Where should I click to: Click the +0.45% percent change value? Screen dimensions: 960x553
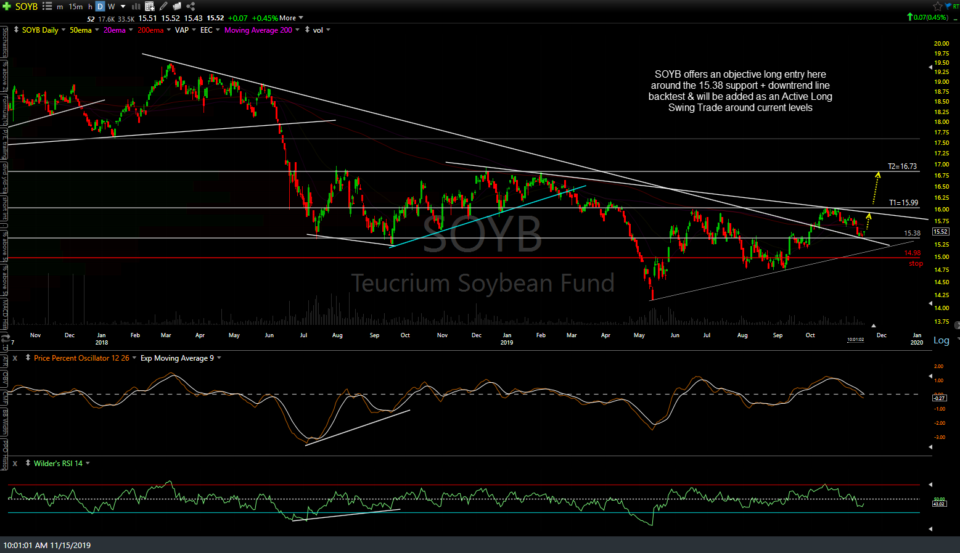pos(265,18)
